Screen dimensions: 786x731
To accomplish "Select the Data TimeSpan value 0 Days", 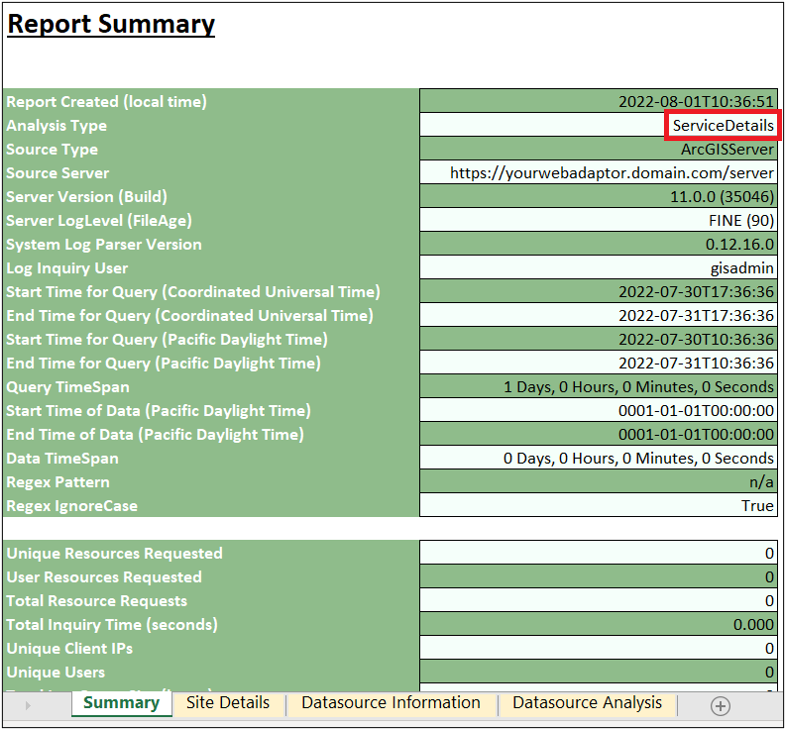I will (598, 458).
